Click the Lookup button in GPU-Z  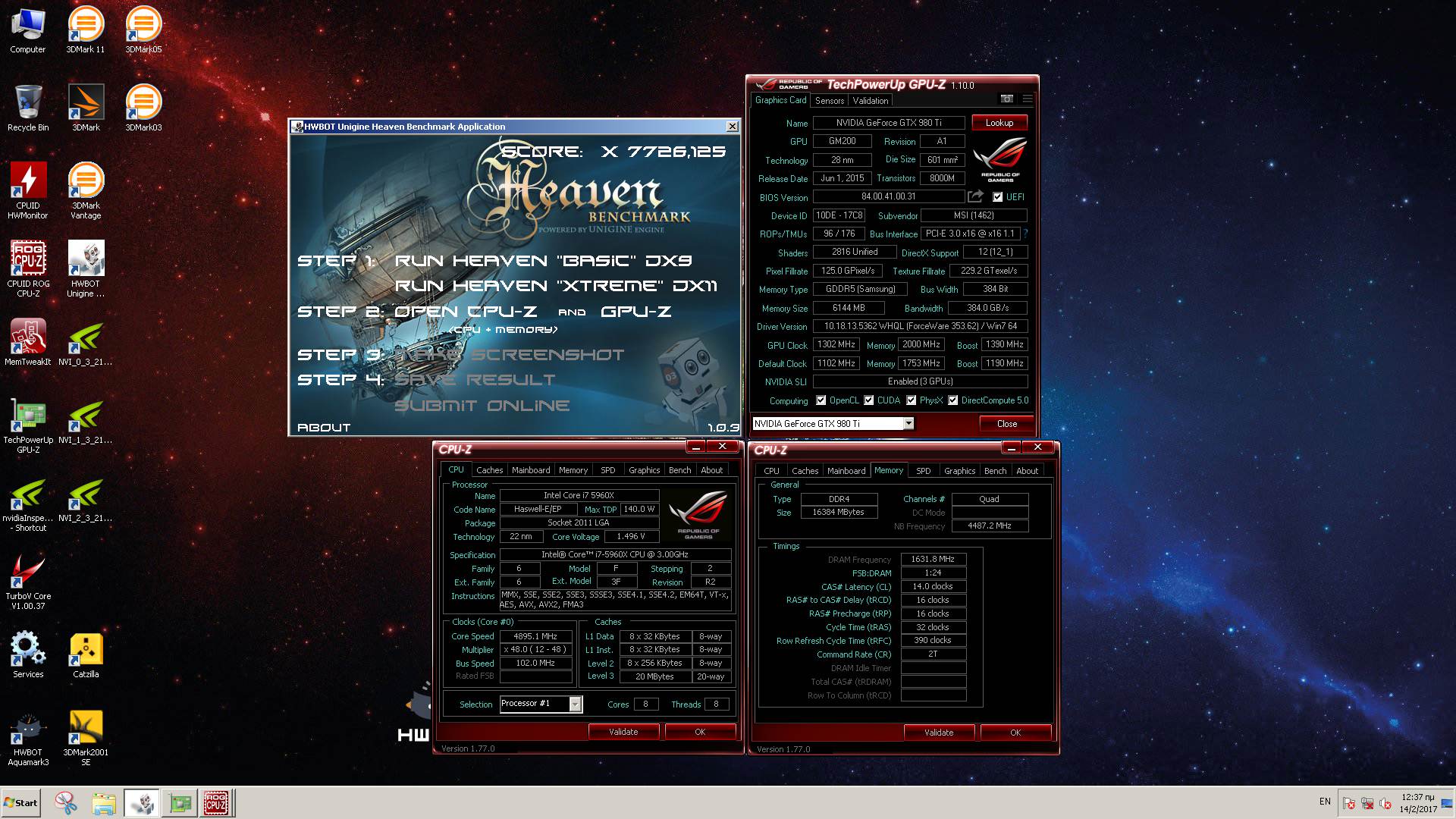pyautogui.click(x=999, y=123)
